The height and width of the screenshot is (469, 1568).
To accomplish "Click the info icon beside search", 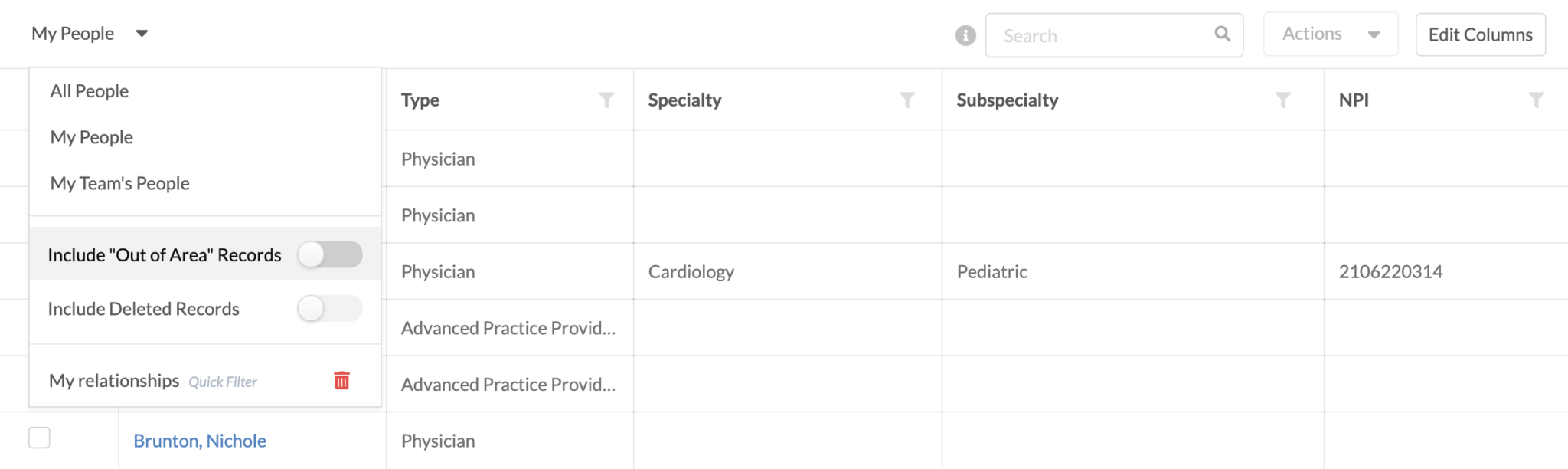I will [x=965, y=35].
